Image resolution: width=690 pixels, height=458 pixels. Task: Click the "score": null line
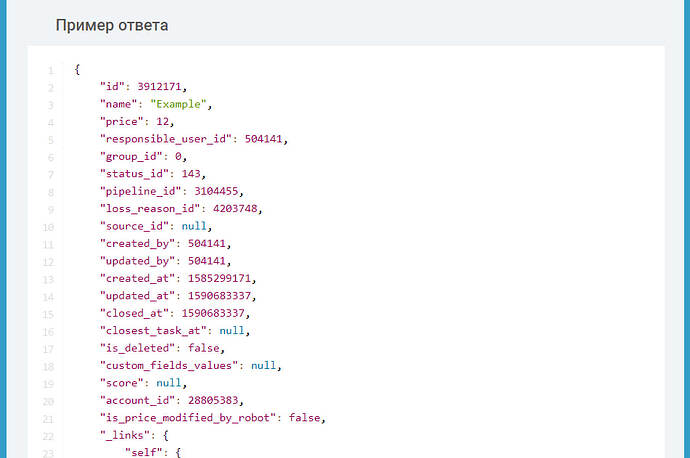point(143,383)
